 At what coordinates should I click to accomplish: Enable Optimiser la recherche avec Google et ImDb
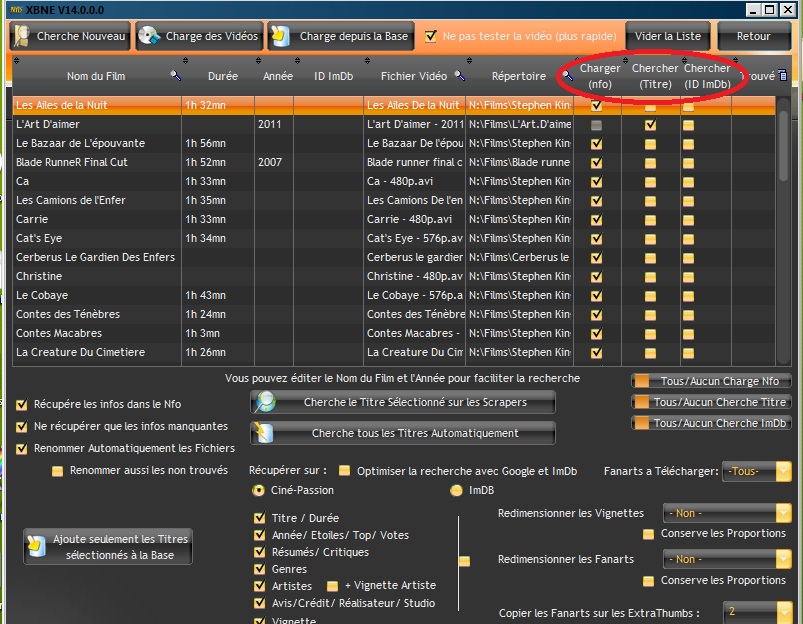(344, 470)
